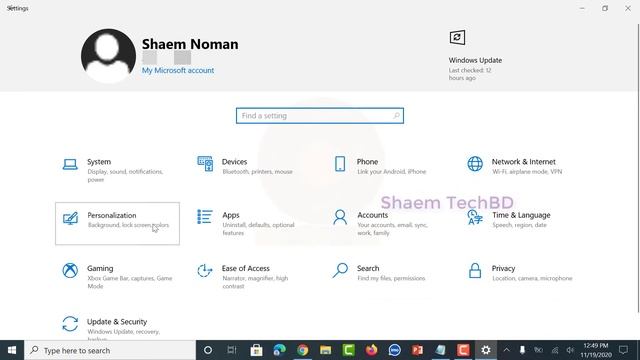The height and width of the screenshot is (360, 640).
Task: Open the Windows Start menu
Action: point(12,350)
